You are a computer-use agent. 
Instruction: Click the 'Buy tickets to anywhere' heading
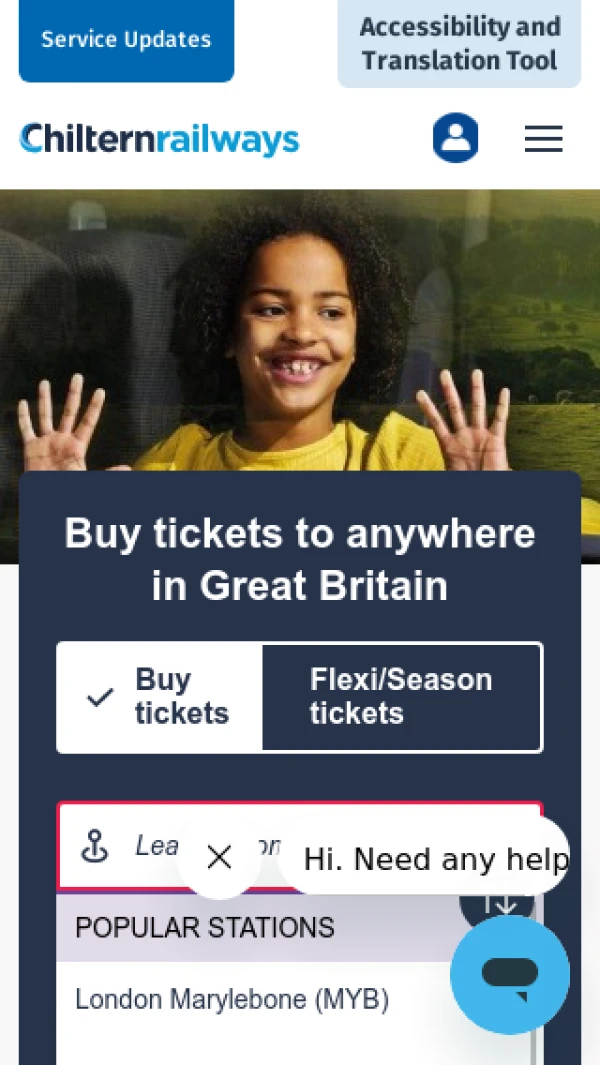point(300,559)
